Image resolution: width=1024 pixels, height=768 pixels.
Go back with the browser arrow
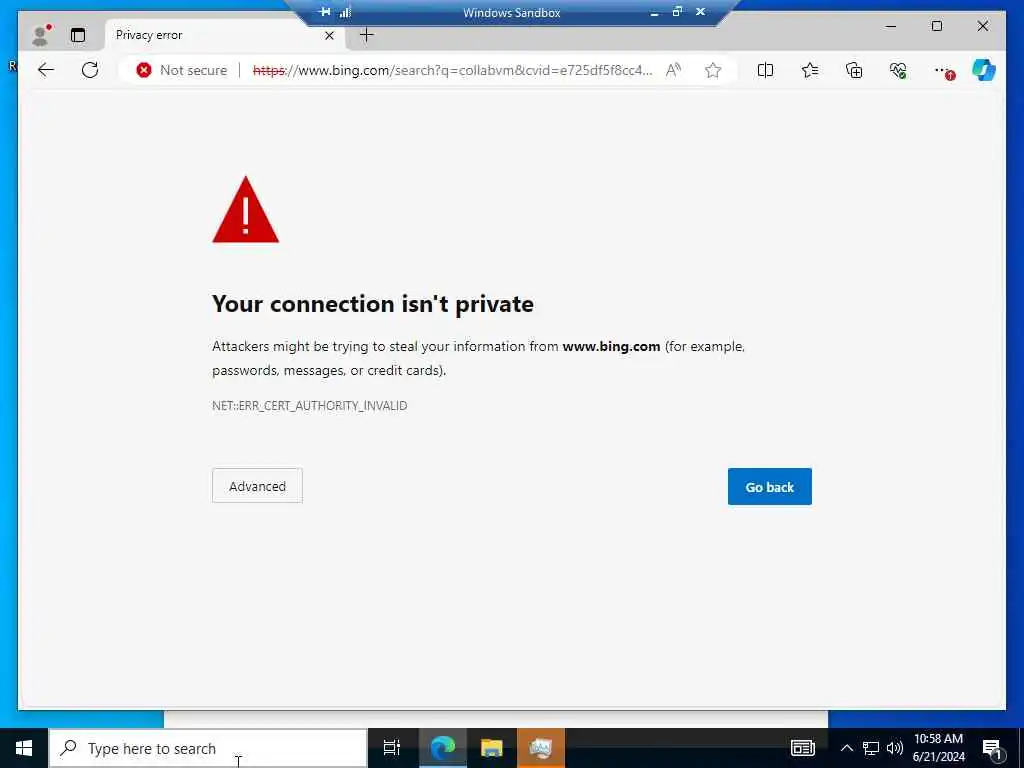46,70
